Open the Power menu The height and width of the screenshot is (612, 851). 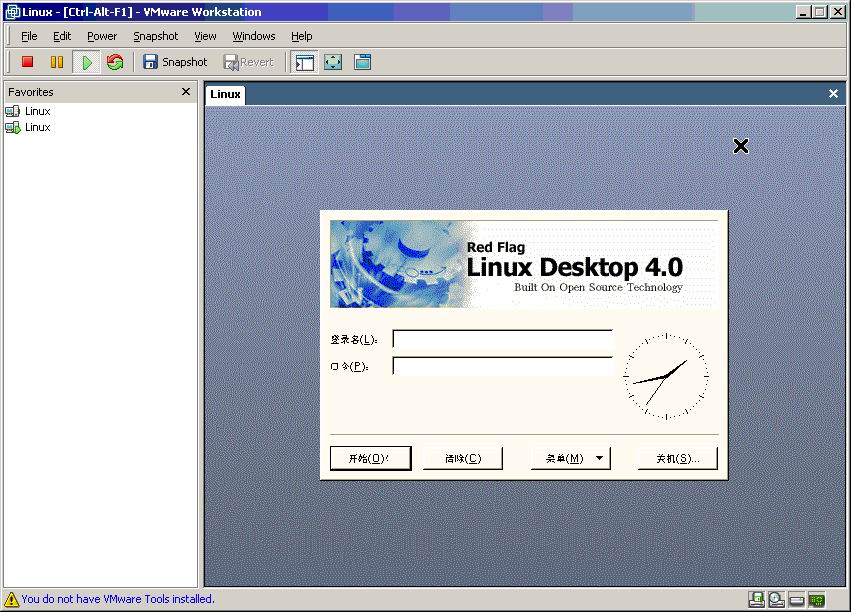click(x=102, y=36)
